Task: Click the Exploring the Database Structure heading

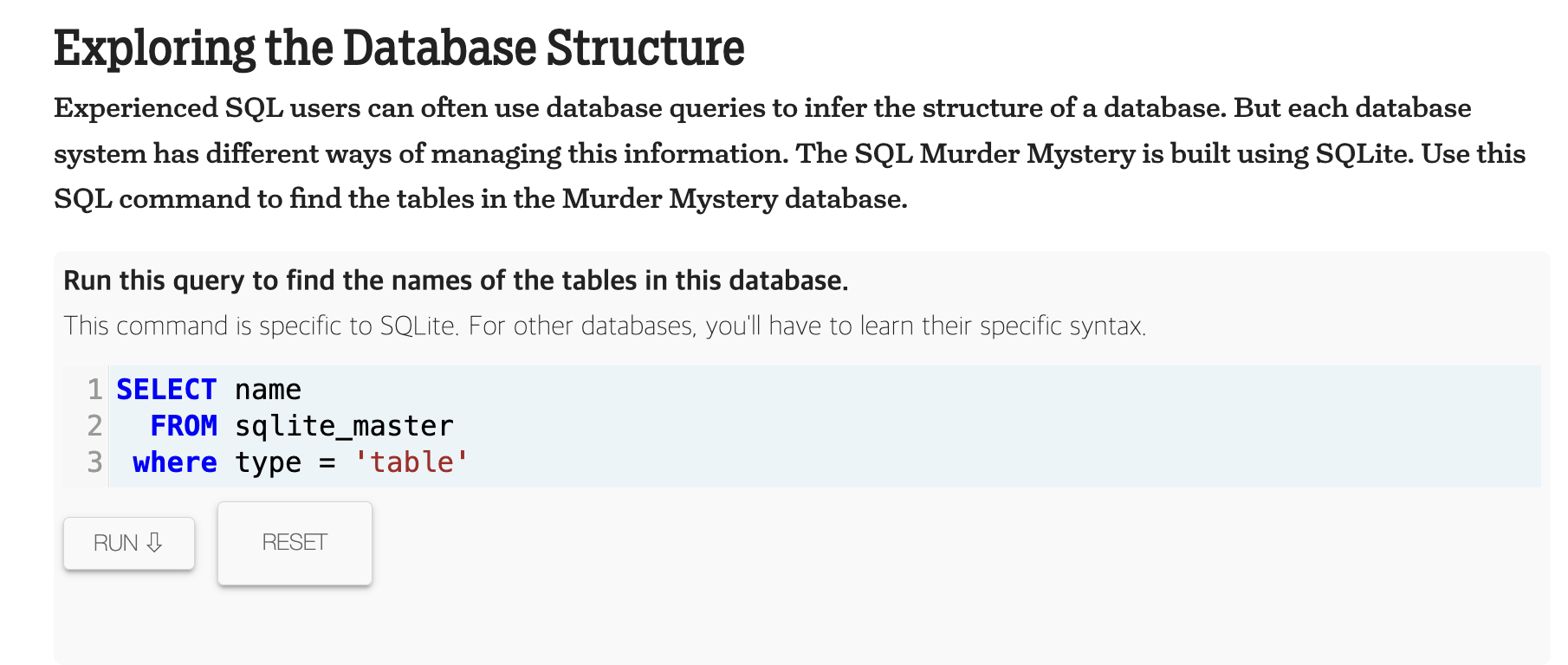Action: click(399, 48)
